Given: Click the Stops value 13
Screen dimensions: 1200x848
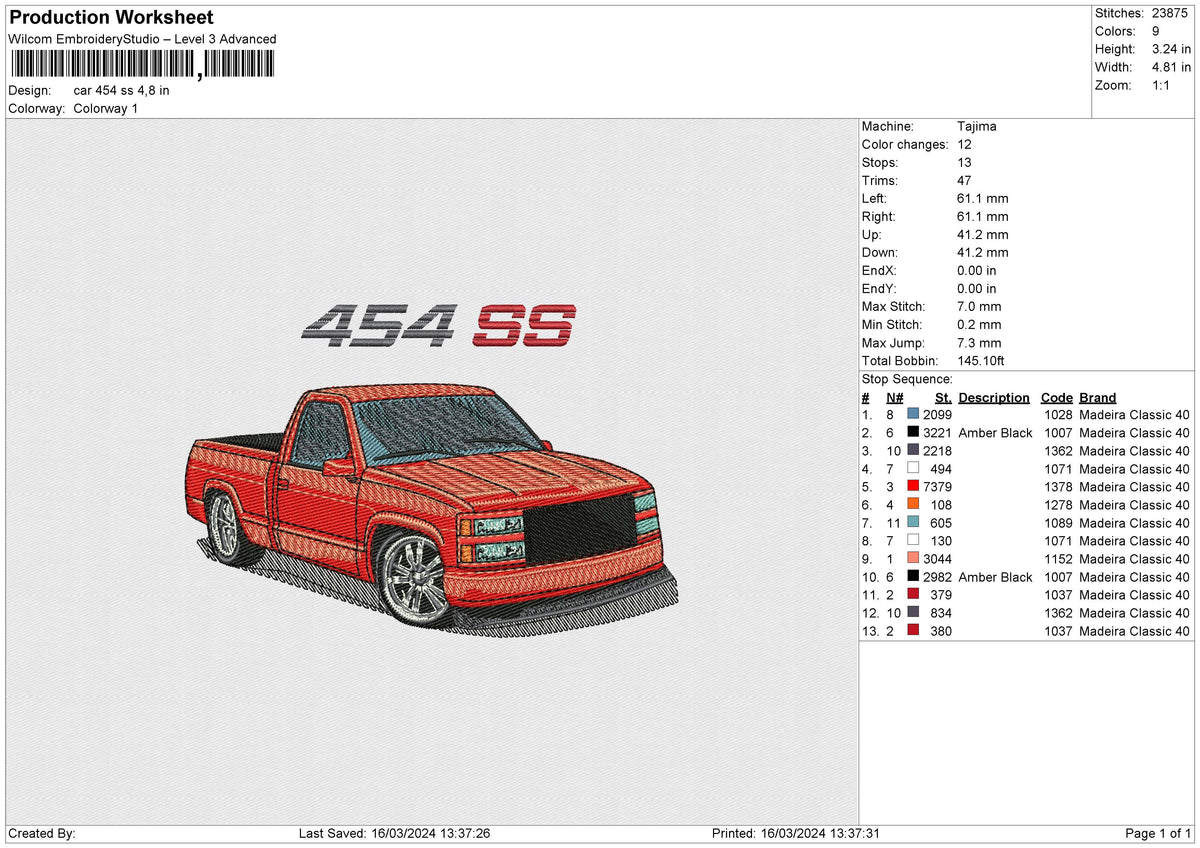Looking at the screenshot, I should coord(965,162).
